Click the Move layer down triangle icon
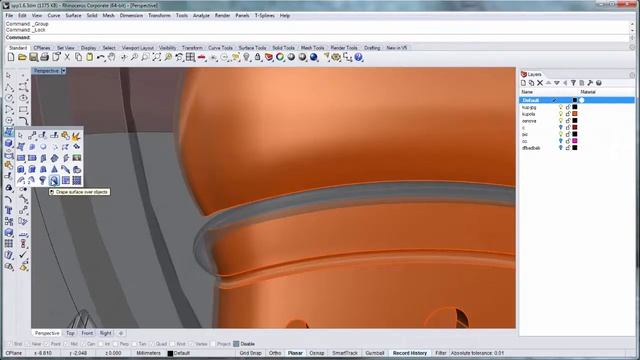This screenshot has height=360, width=640. tap(557, 83)
